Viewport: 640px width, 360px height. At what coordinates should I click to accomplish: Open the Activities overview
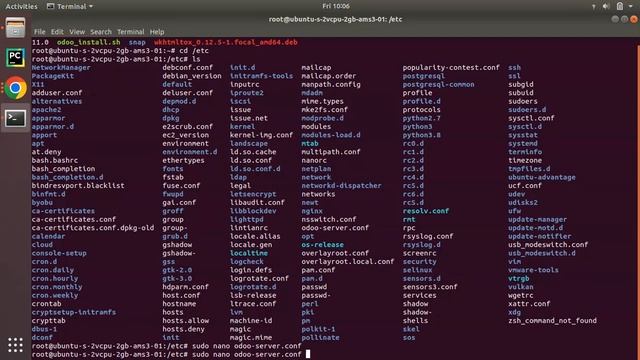[21, 7]
